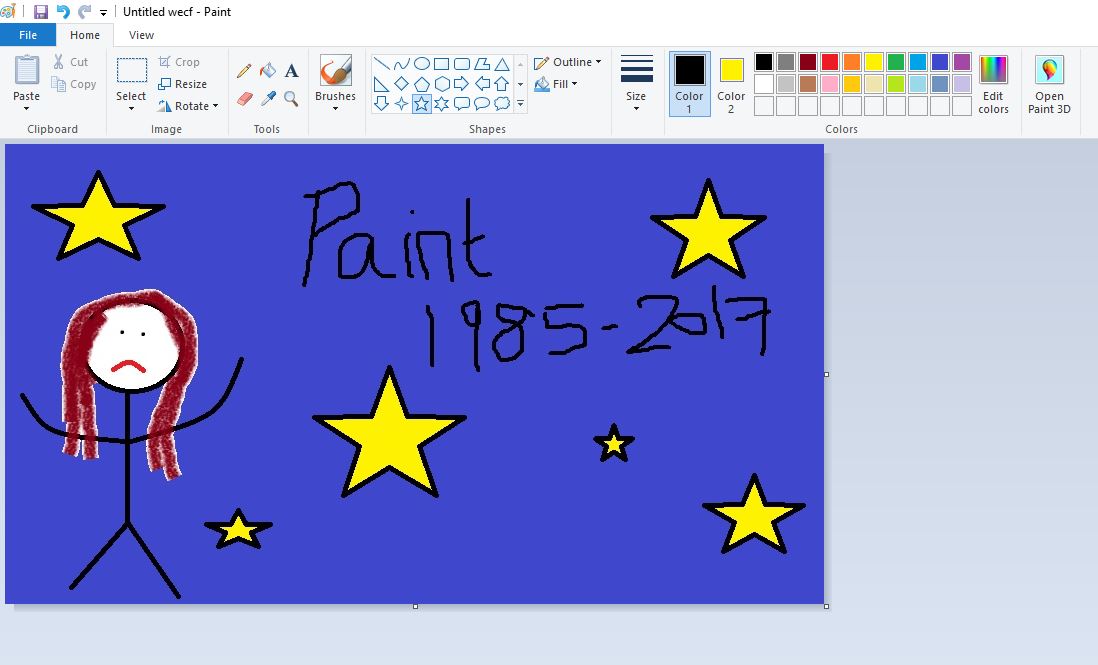The image size is (1098, 665).
Task: Click the Paste clipboard button
Action: coord(27,78)
